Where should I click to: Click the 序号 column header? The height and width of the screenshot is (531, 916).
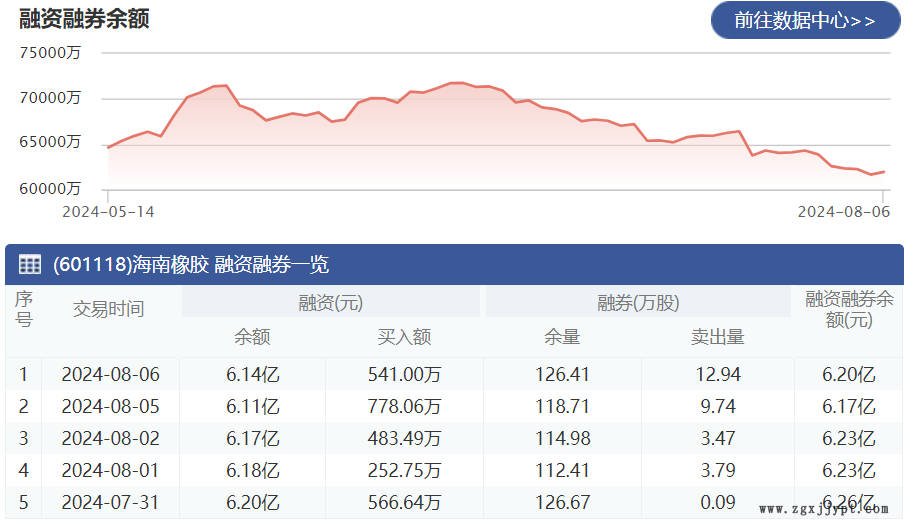click(24, 309)
